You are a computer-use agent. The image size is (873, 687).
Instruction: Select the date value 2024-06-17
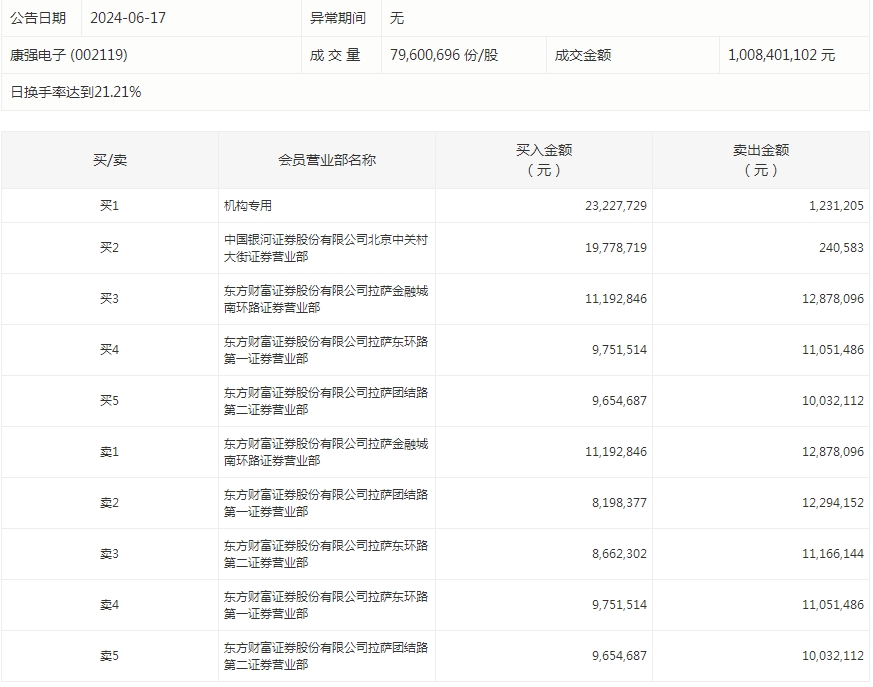pyautogui.click(x=128, y=18)
